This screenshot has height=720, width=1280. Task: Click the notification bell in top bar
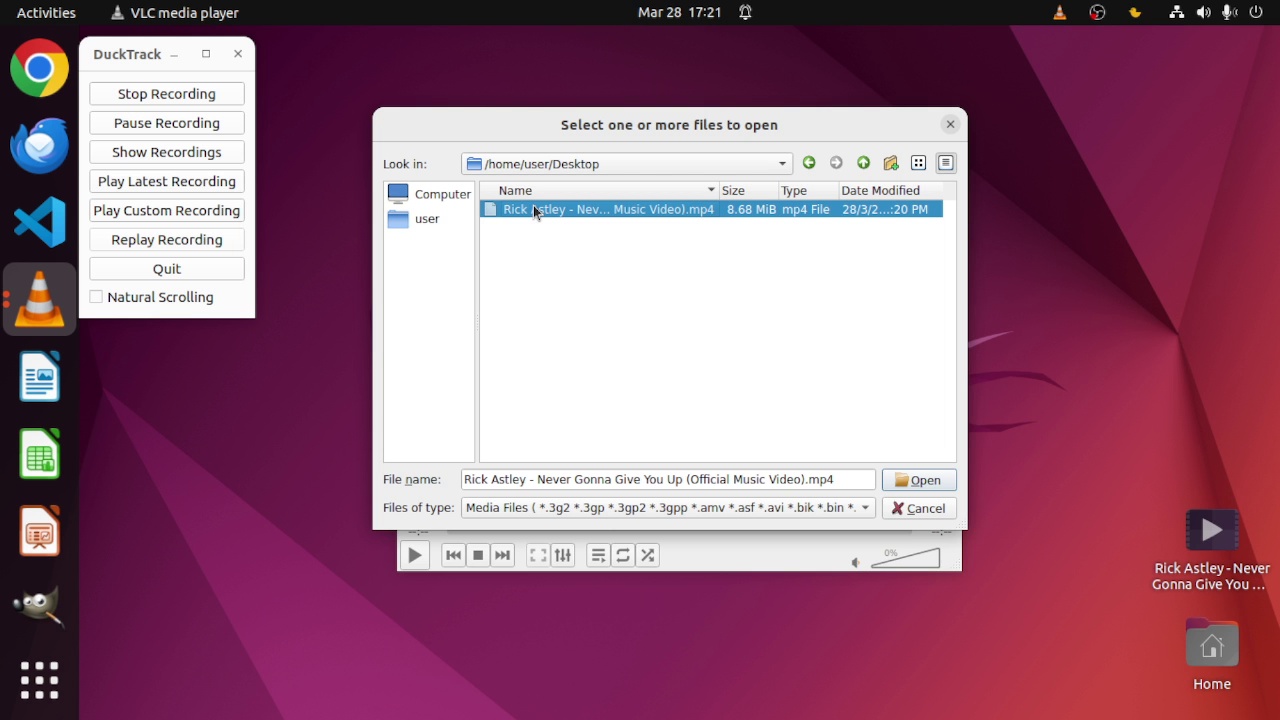point(745,13)
